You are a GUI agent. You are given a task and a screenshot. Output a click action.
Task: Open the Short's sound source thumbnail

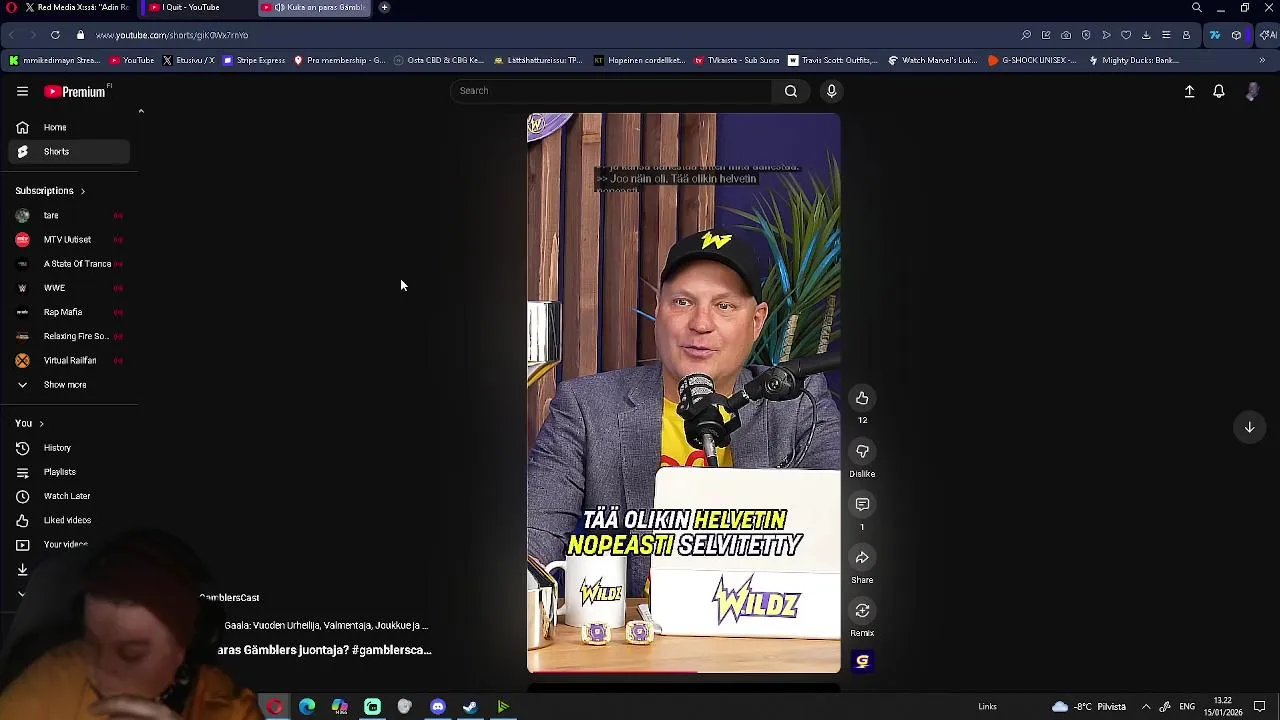(x=862, y=661)
